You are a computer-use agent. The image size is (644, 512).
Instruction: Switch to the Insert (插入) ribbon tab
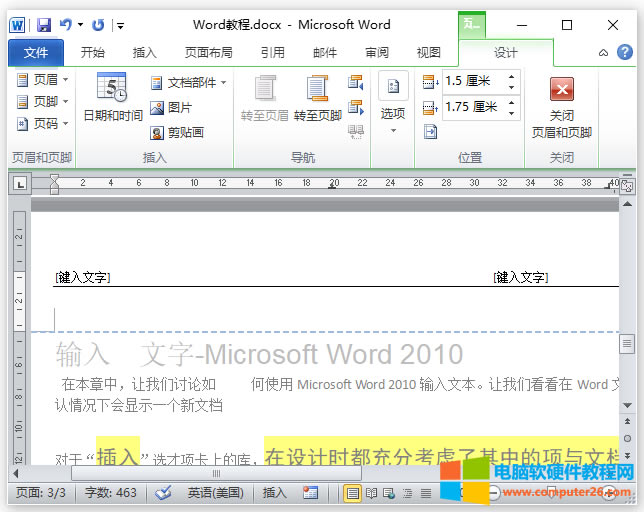[x=145, y=53]
